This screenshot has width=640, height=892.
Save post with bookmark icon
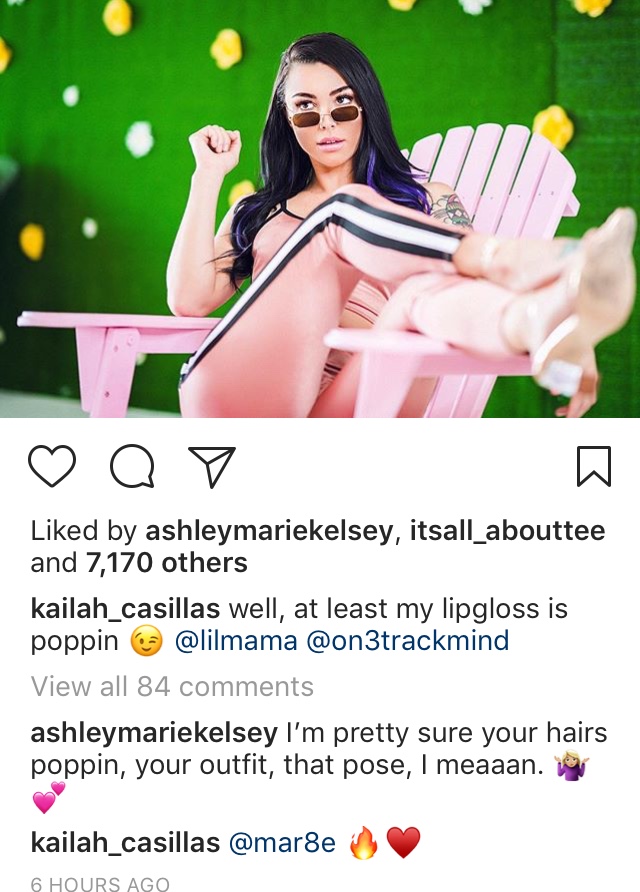594,466
